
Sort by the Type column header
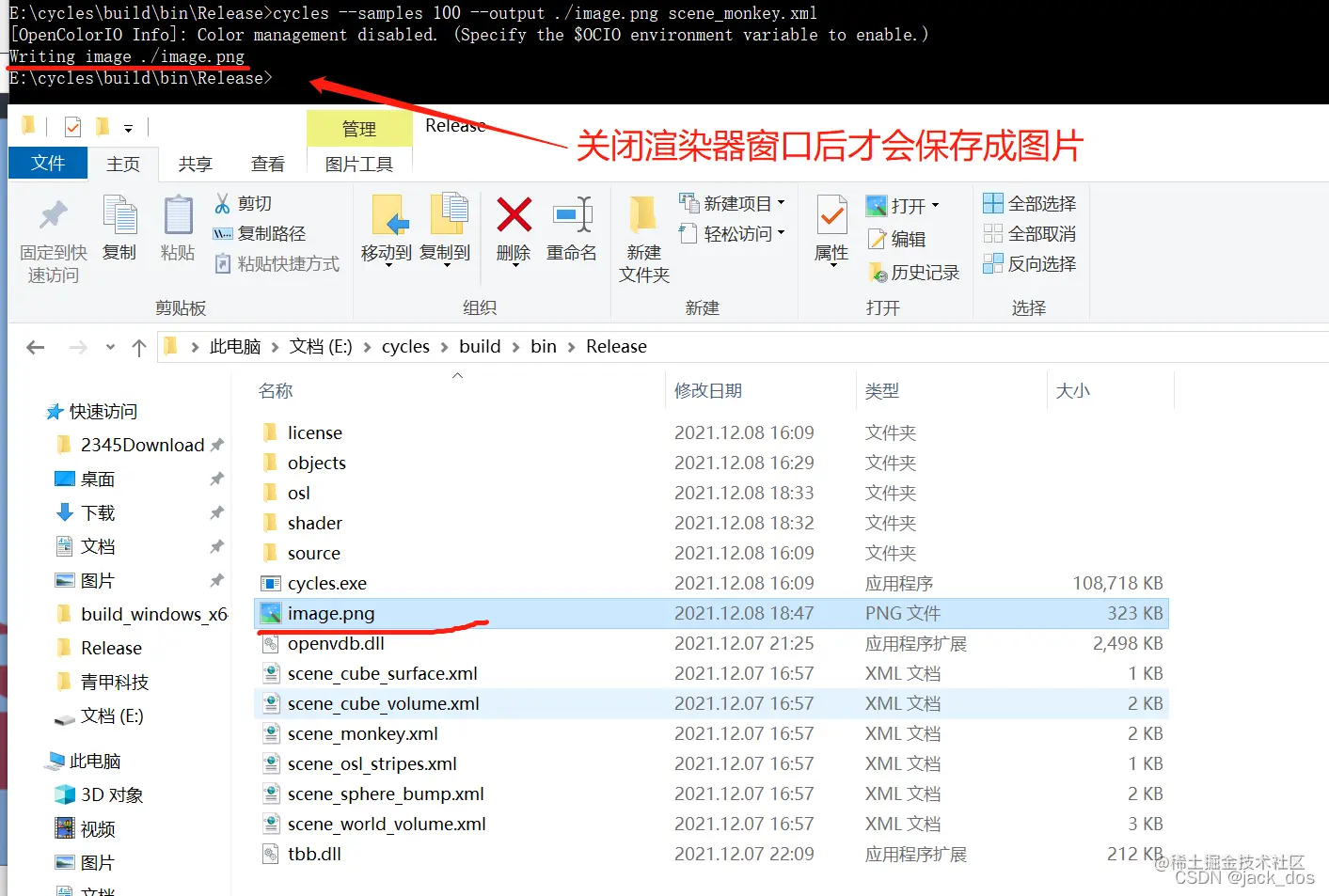(882, 390)
